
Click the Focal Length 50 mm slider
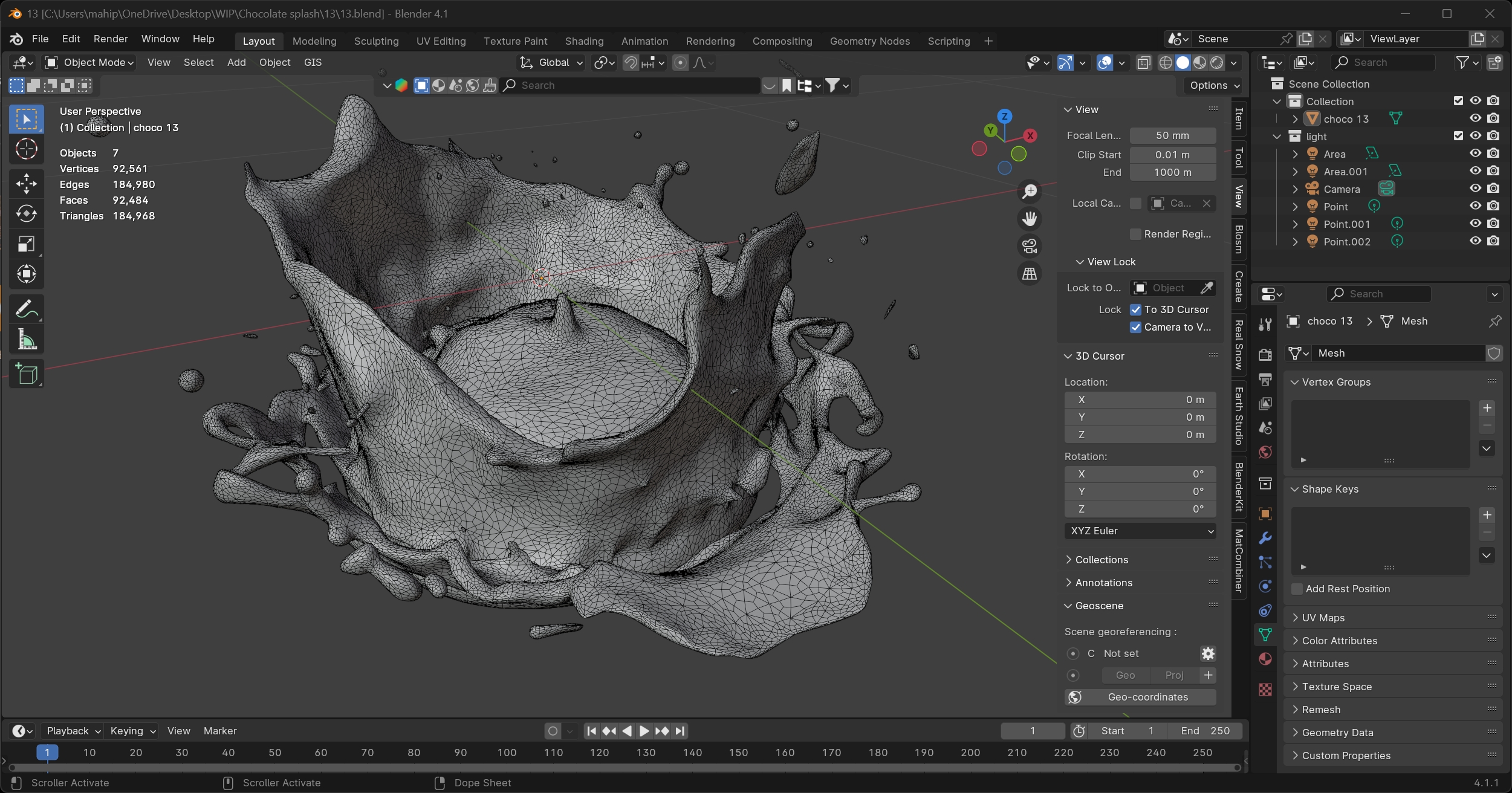point(1172,135)
